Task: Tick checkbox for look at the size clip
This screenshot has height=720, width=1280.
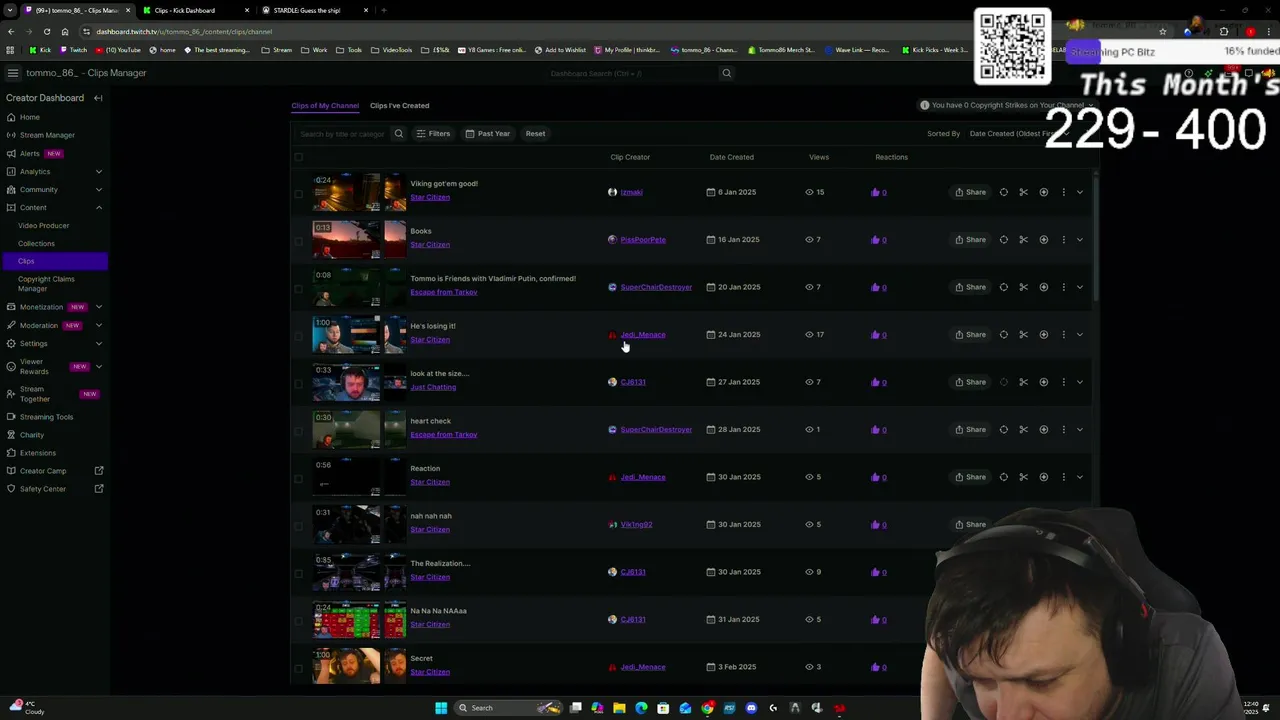Action: coord(298,382)
